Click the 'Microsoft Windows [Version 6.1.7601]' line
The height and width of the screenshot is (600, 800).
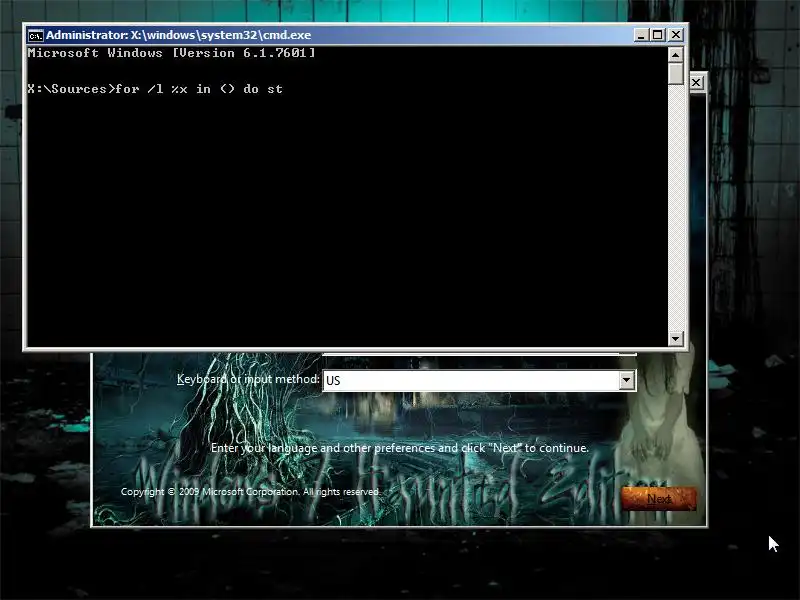(x=171, y=53)
